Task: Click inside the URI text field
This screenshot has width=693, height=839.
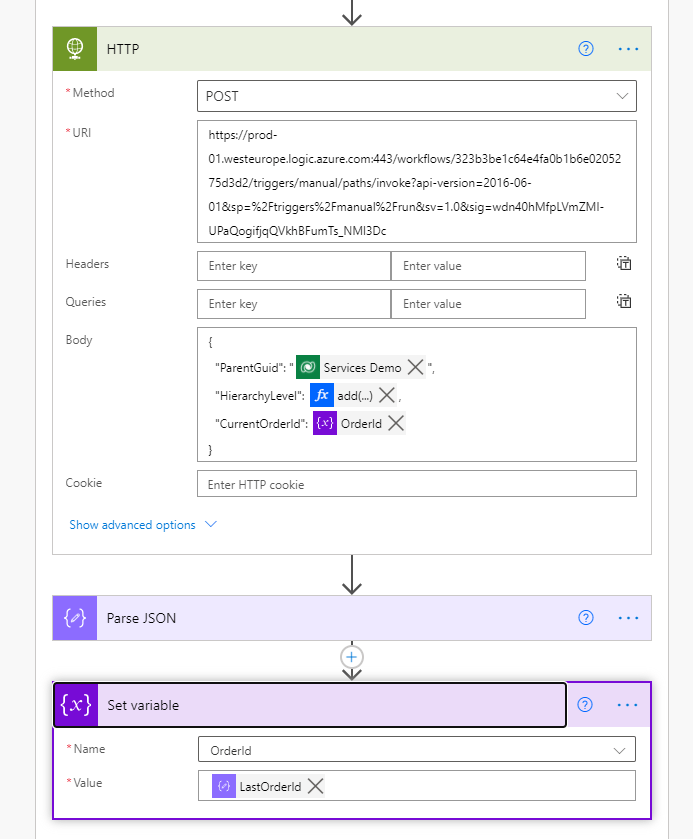Action: click(x=416, y=182)
